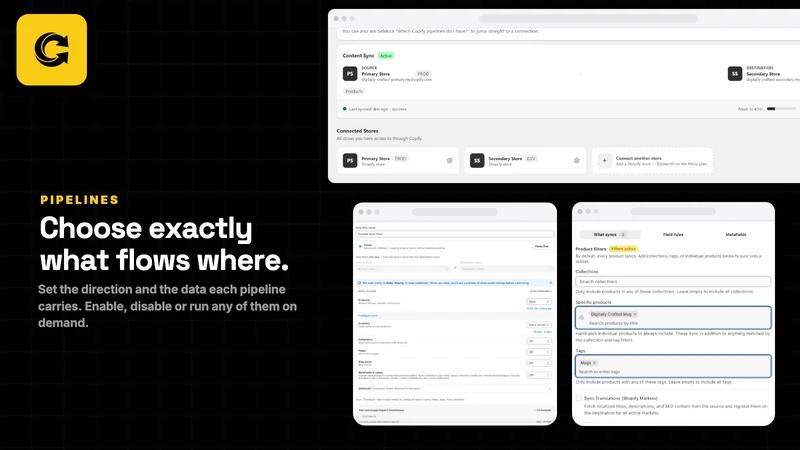Click SS avatar on Connected Stores Secondary card
Viewport: 800px width, 450px height.
477,161
